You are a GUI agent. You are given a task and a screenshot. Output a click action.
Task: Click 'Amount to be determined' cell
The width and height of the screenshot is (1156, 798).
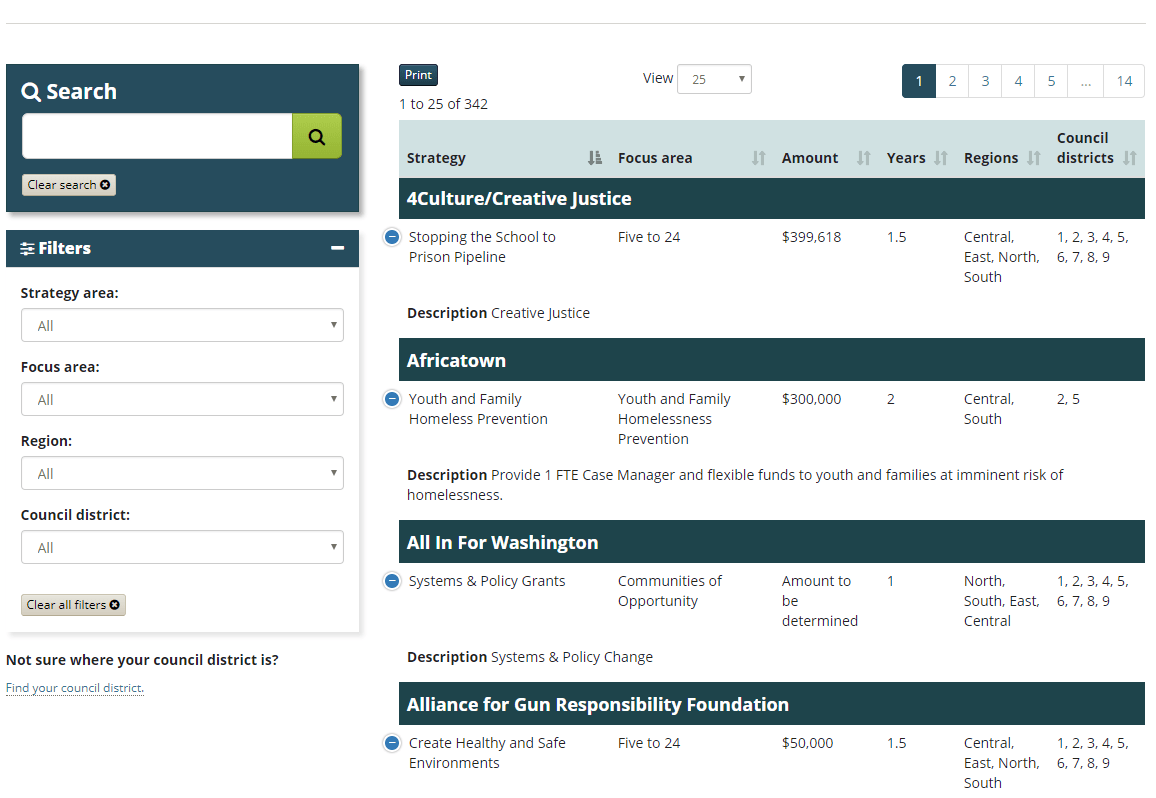pos(820,601)
